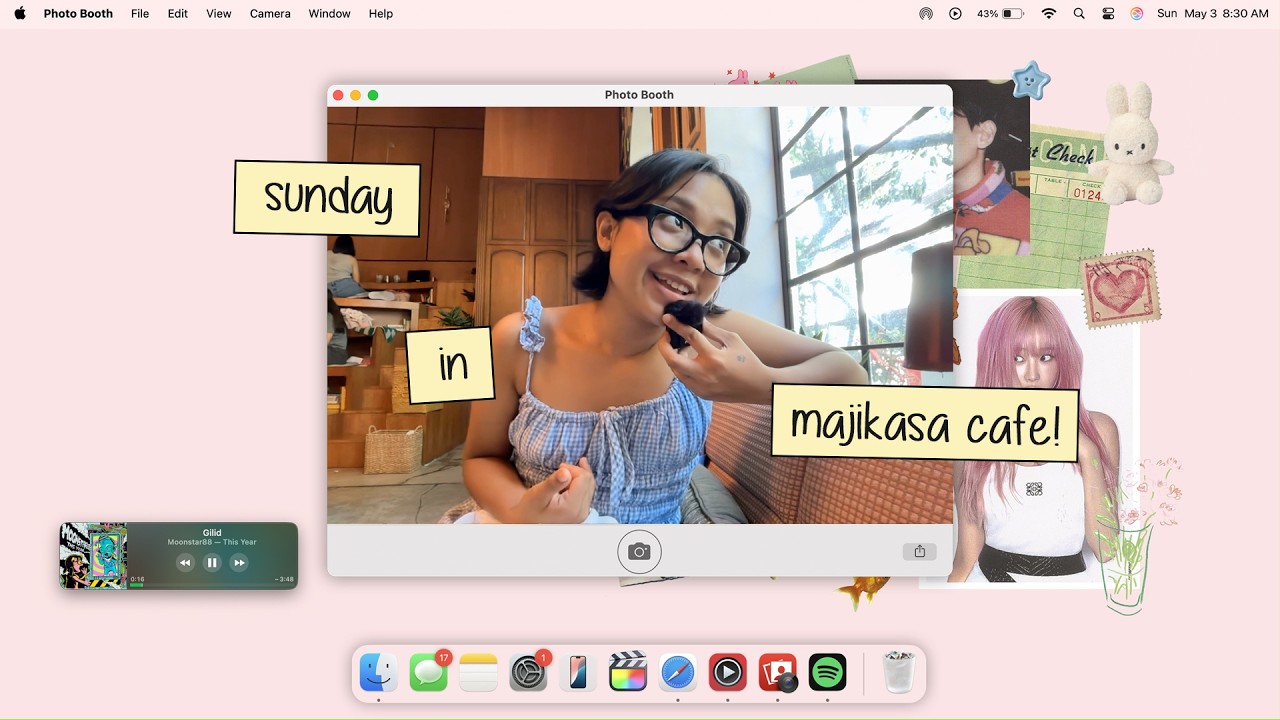1280x720 pixels.
Task: Open the share menu in Photo Booth
Action: 919,551
